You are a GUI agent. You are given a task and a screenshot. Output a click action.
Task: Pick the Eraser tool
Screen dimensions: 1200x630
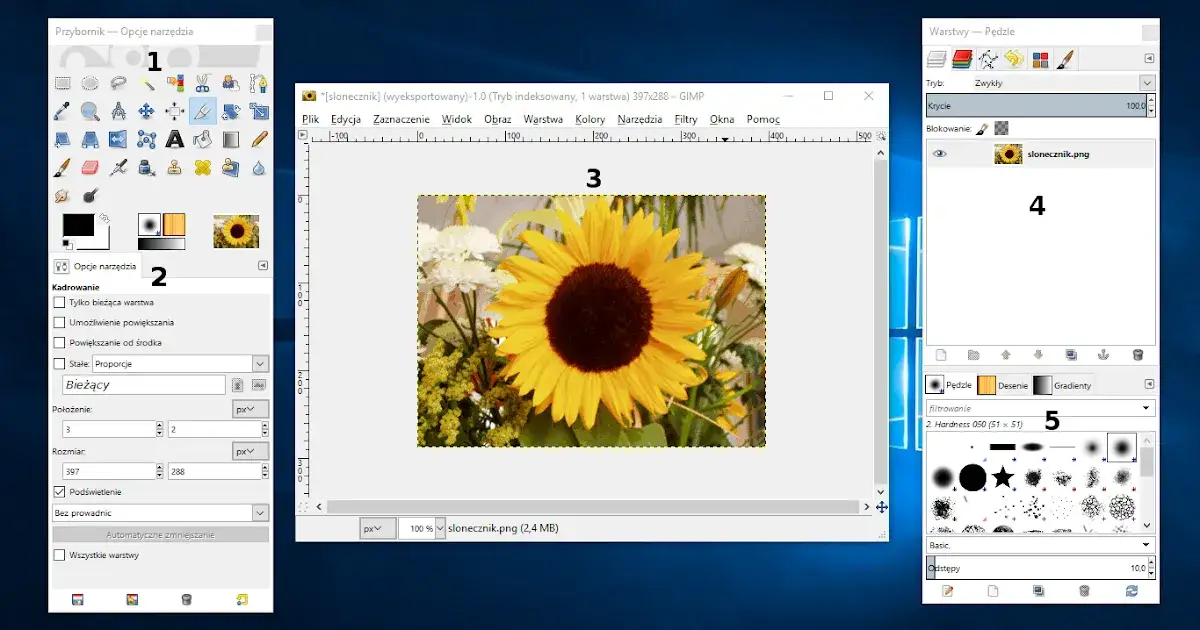pos(90,167)
